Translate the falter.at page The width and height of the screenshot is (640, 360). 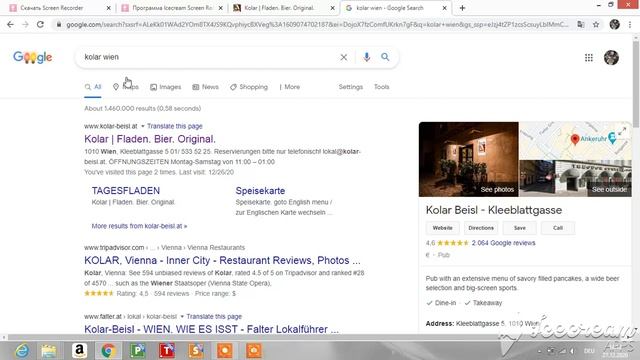[214, 316]
